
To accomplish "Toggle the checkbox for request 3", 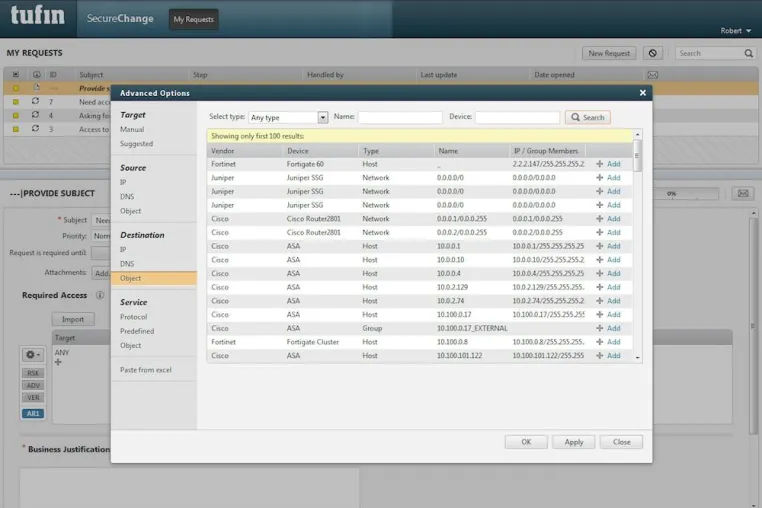I will click(16, 129).
